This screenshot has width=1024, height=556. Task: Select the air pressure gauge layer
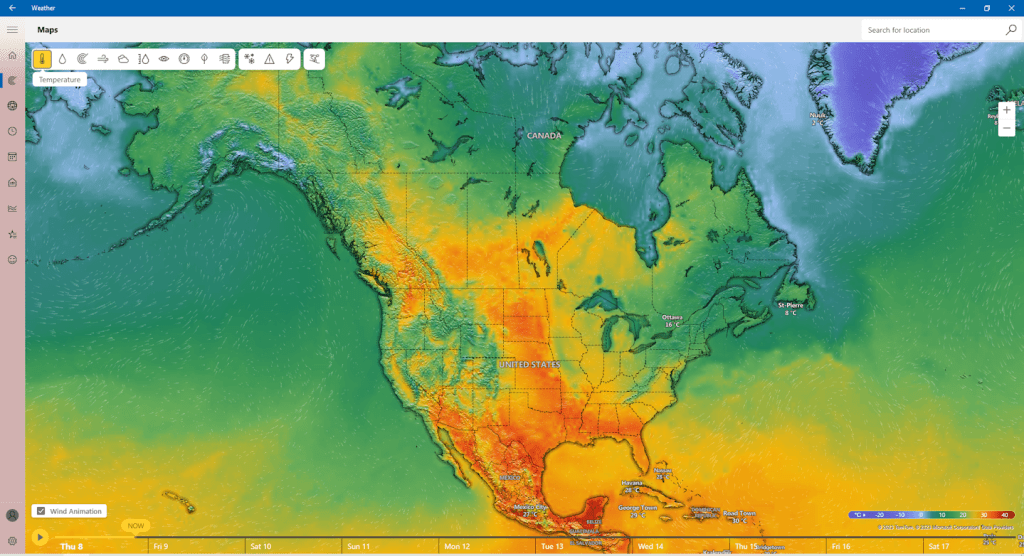point(184,59)
